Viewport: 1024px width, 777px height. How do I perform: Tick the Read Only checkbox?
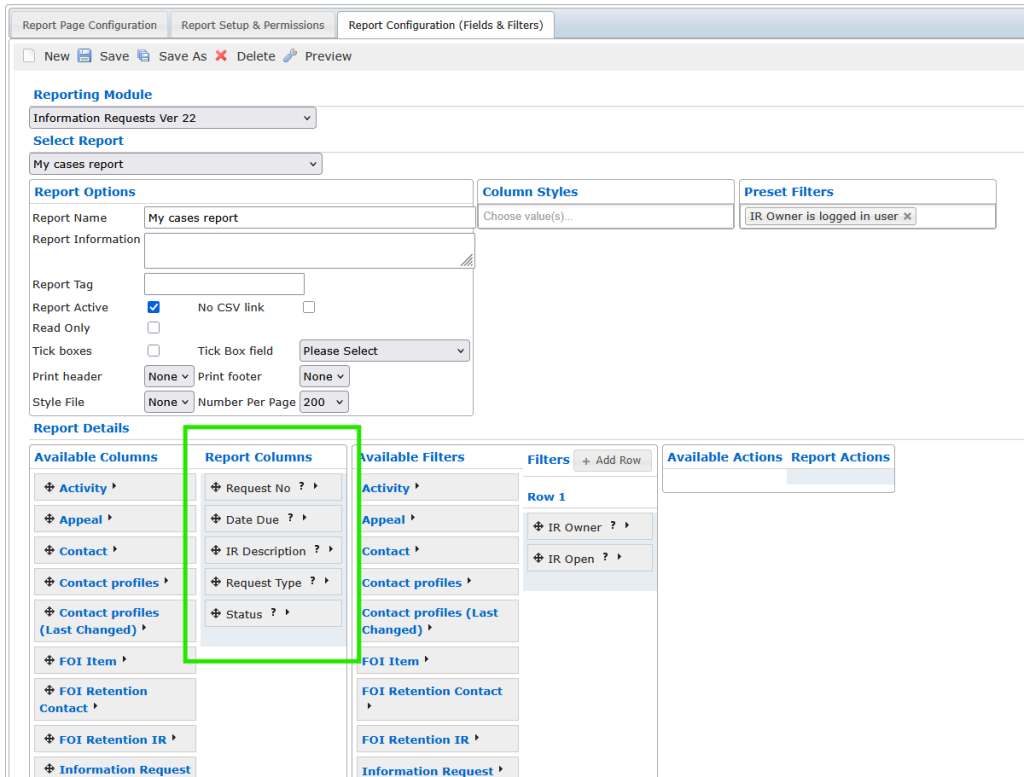[x=154, y=328]
